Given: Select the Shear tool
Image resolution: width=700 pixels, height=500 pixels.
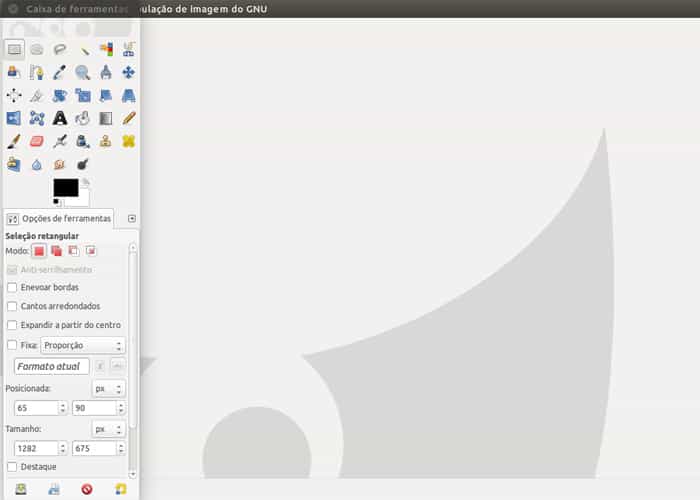Looking at the screenshot, I should pos(106,95).
